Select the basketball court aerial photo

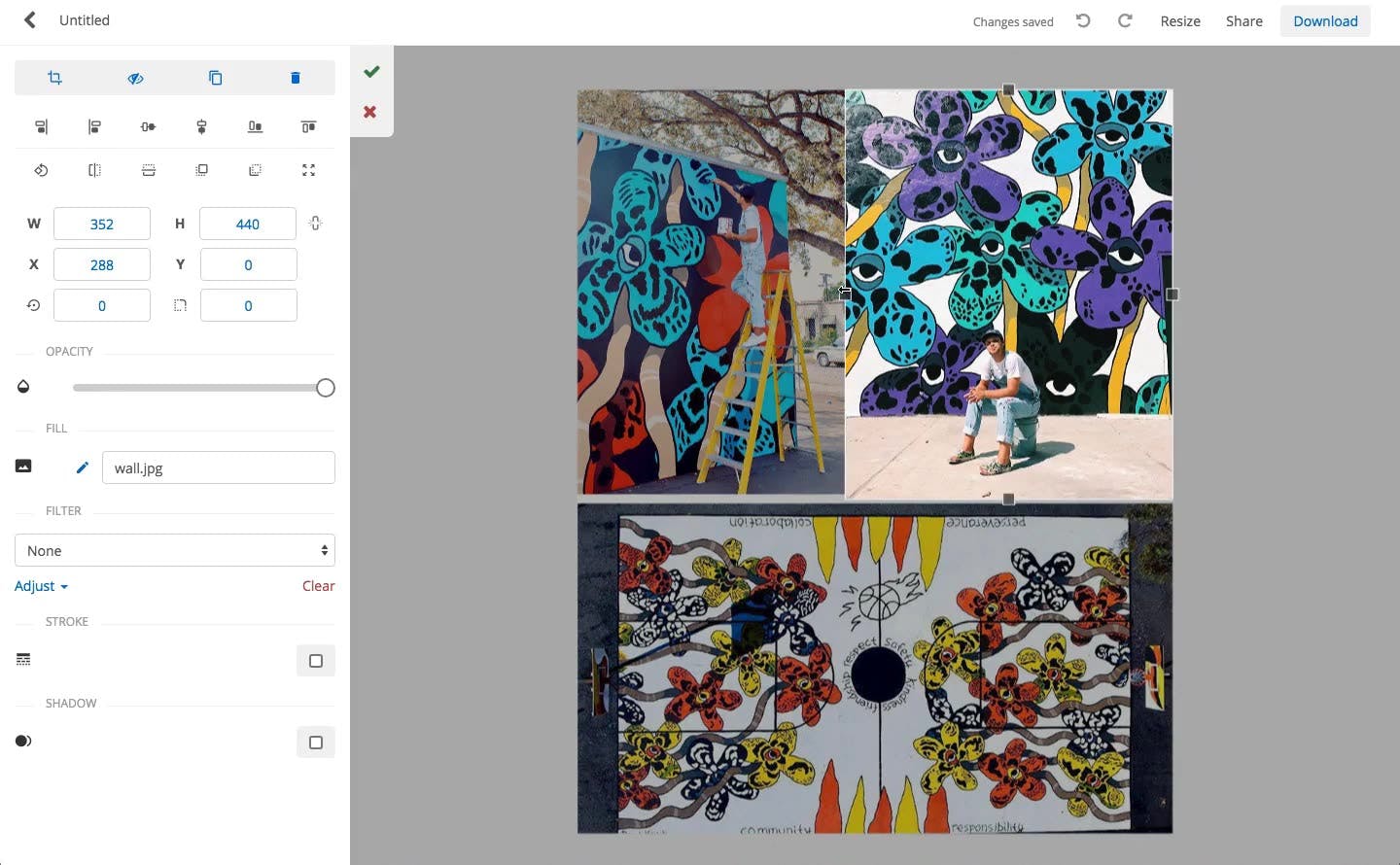pyautogui.click(x=875, y=668)
